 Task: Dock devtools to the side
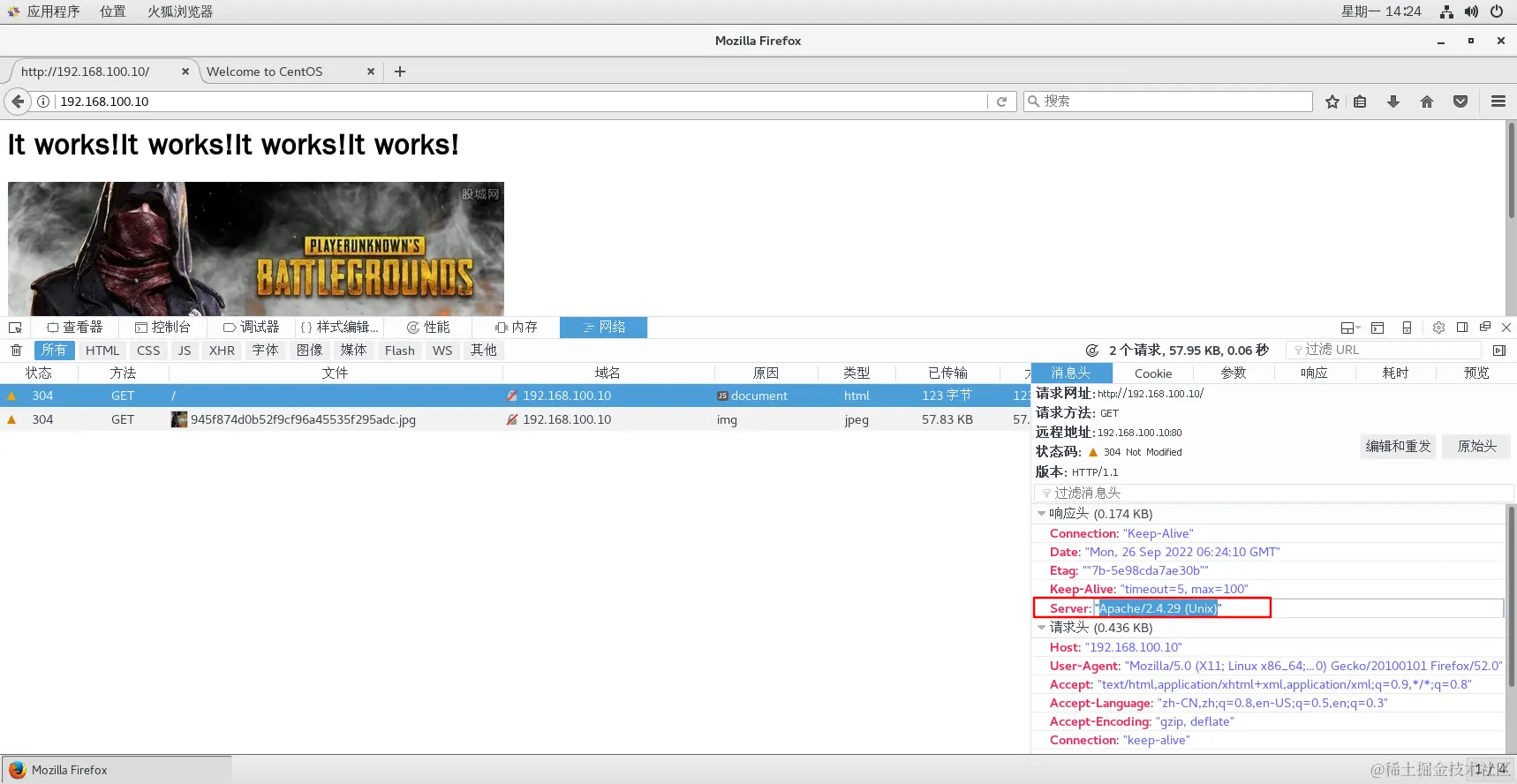point(1462,328)
